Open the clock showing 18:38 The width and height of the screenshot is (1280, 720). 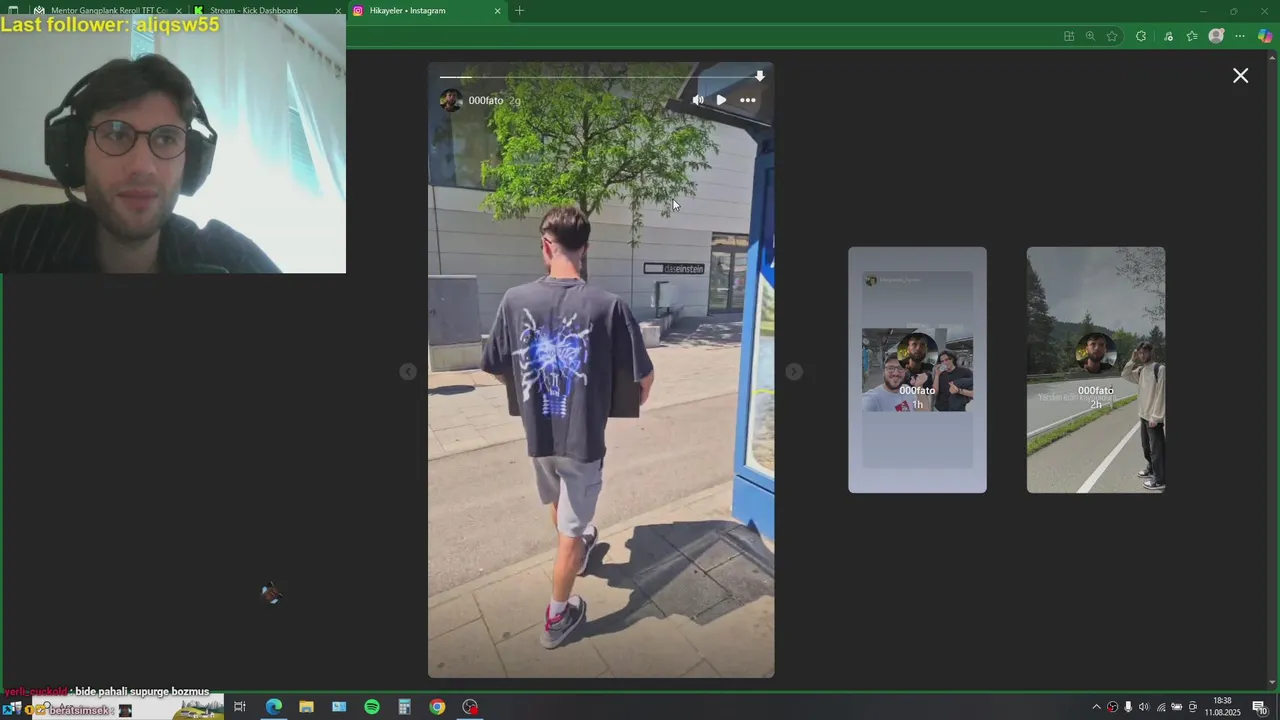point(1222,707)
